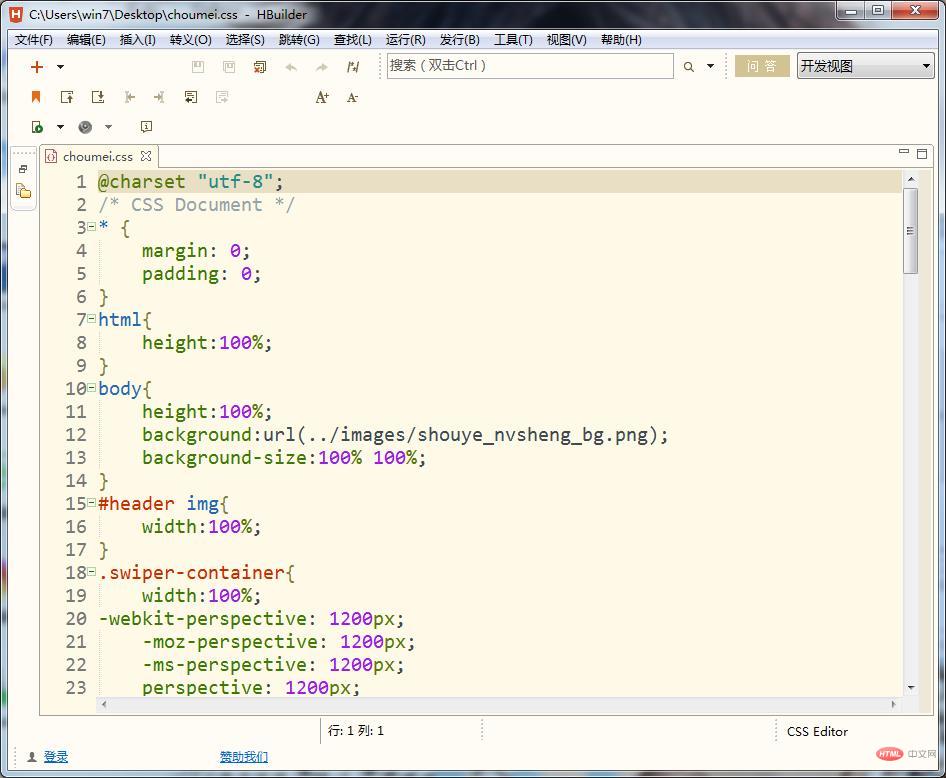946x778 pixels.
Task: Click the Save All icon
Action: tap(229, 67)
